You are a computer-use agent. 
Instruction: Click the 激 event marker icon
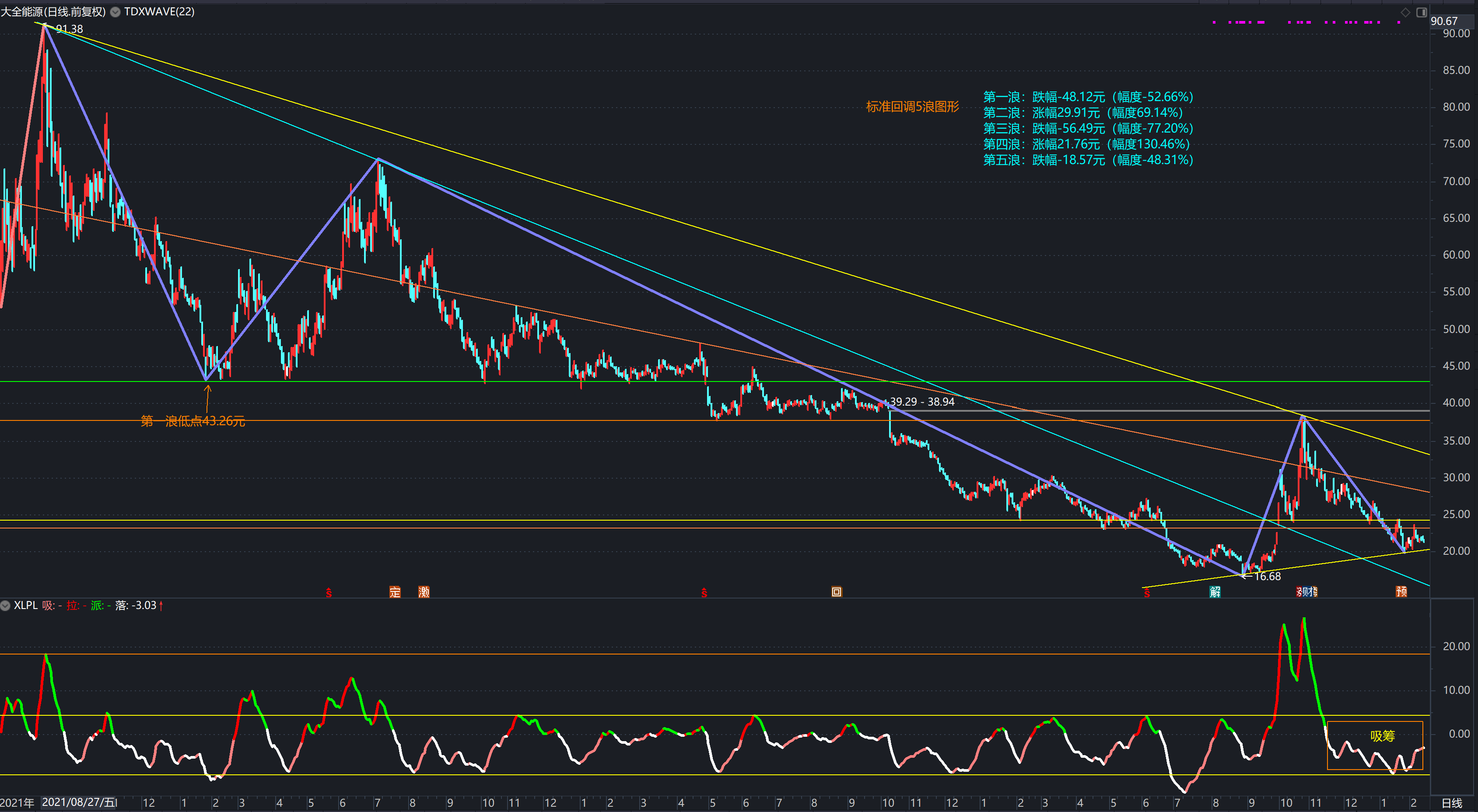(424, 591)
